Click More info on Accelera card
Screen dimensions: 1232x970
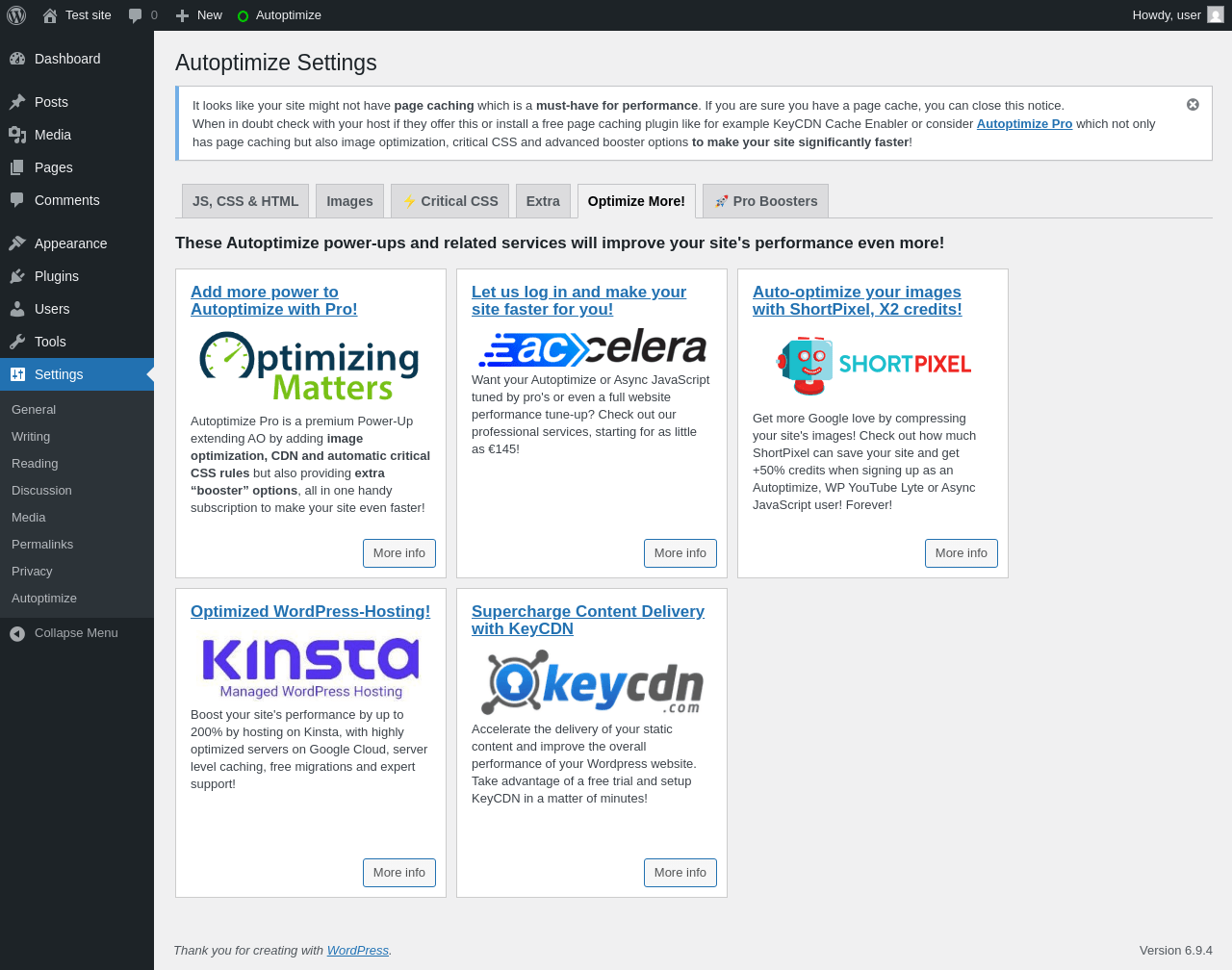[x=680, y=553]
